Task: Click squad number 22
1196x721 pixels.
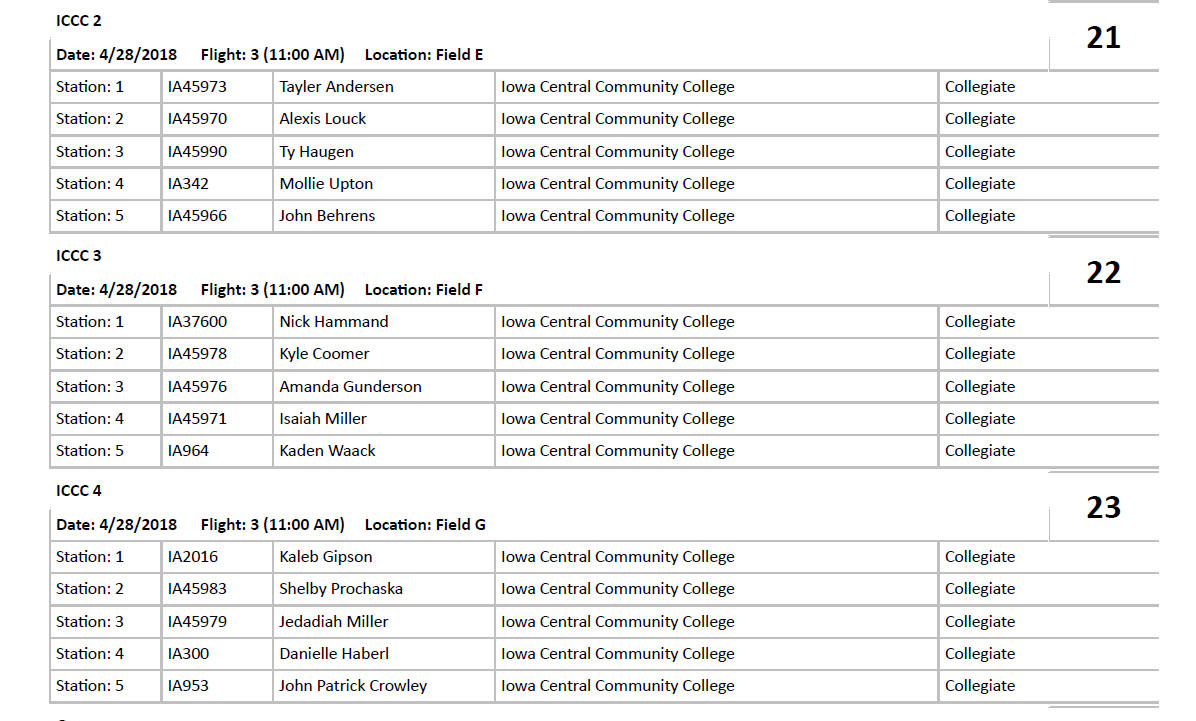Action: 1103,273
